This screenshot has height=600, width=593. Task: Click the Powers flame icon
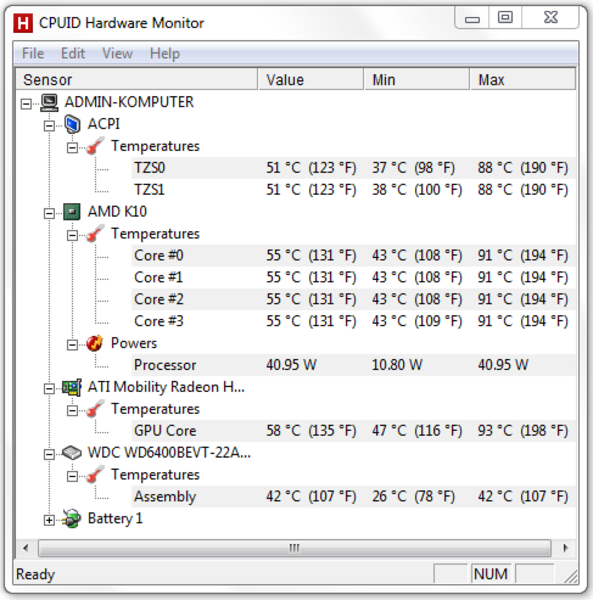tap(94, 344)
